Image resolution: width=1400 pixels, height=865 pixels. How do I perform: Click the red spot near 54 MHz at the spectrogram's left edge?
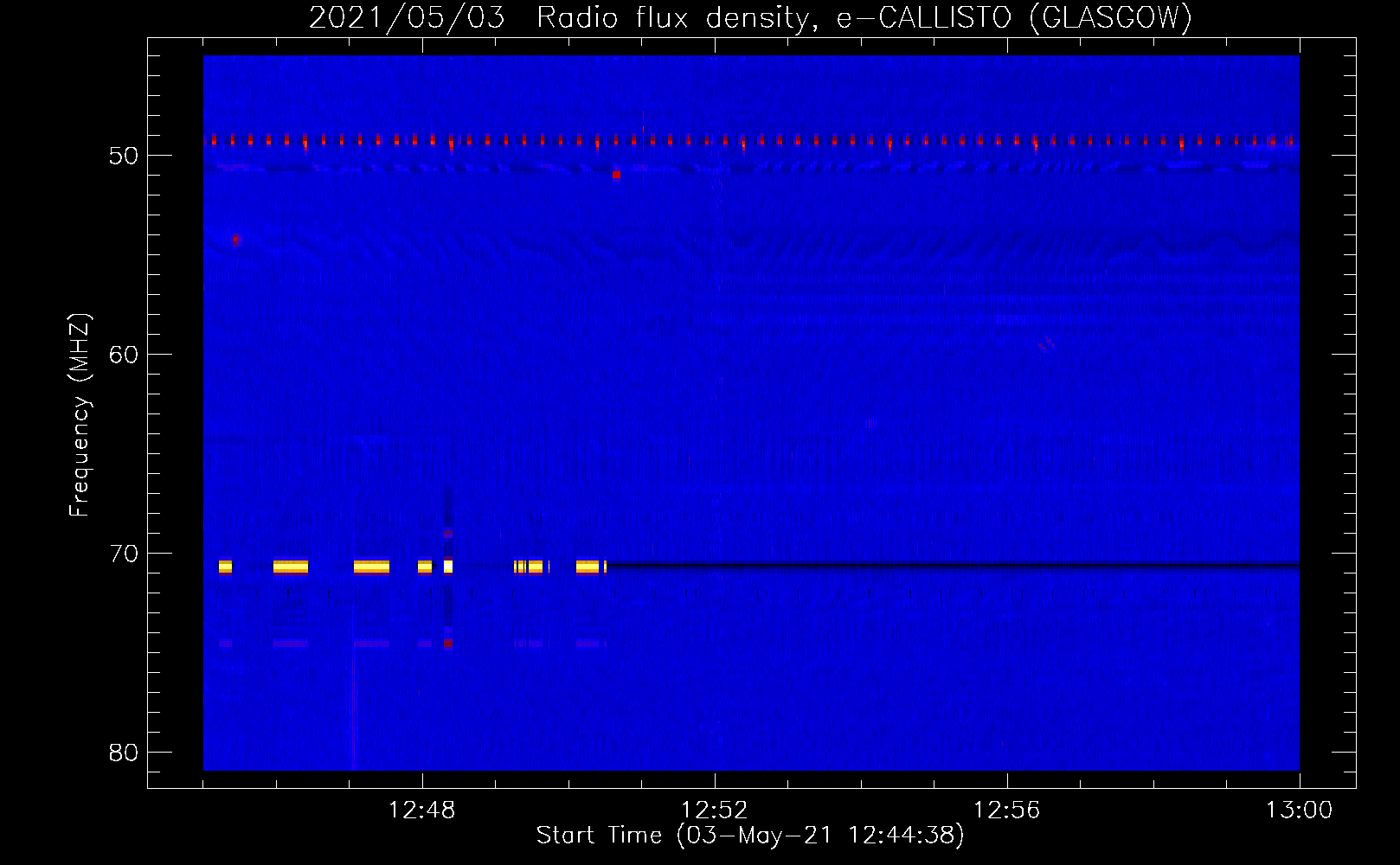pos(235,240)
